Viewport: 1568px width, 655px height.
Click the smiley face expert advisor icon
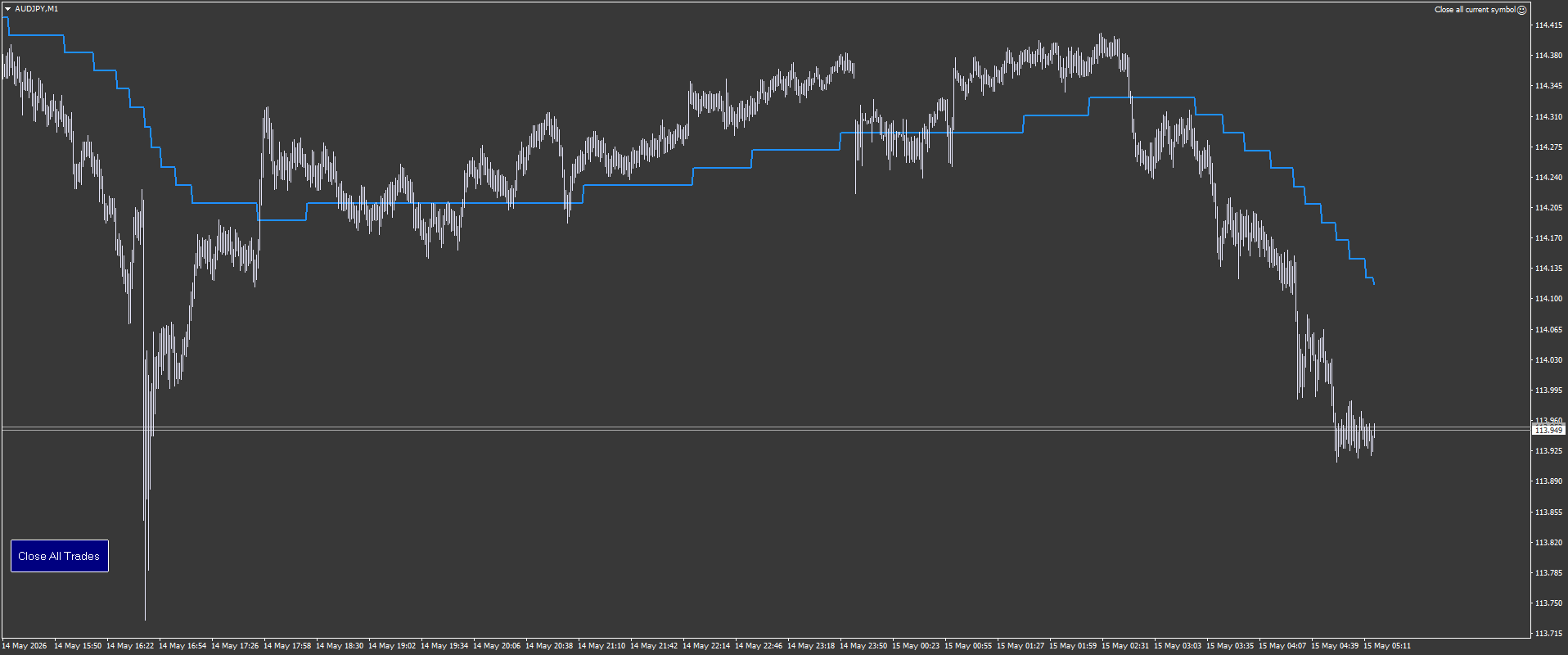pos(1522,10)
